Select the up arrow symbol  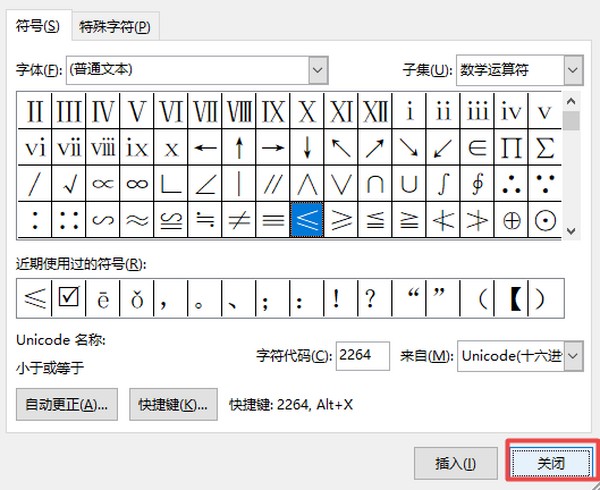[x=239, y=147]
